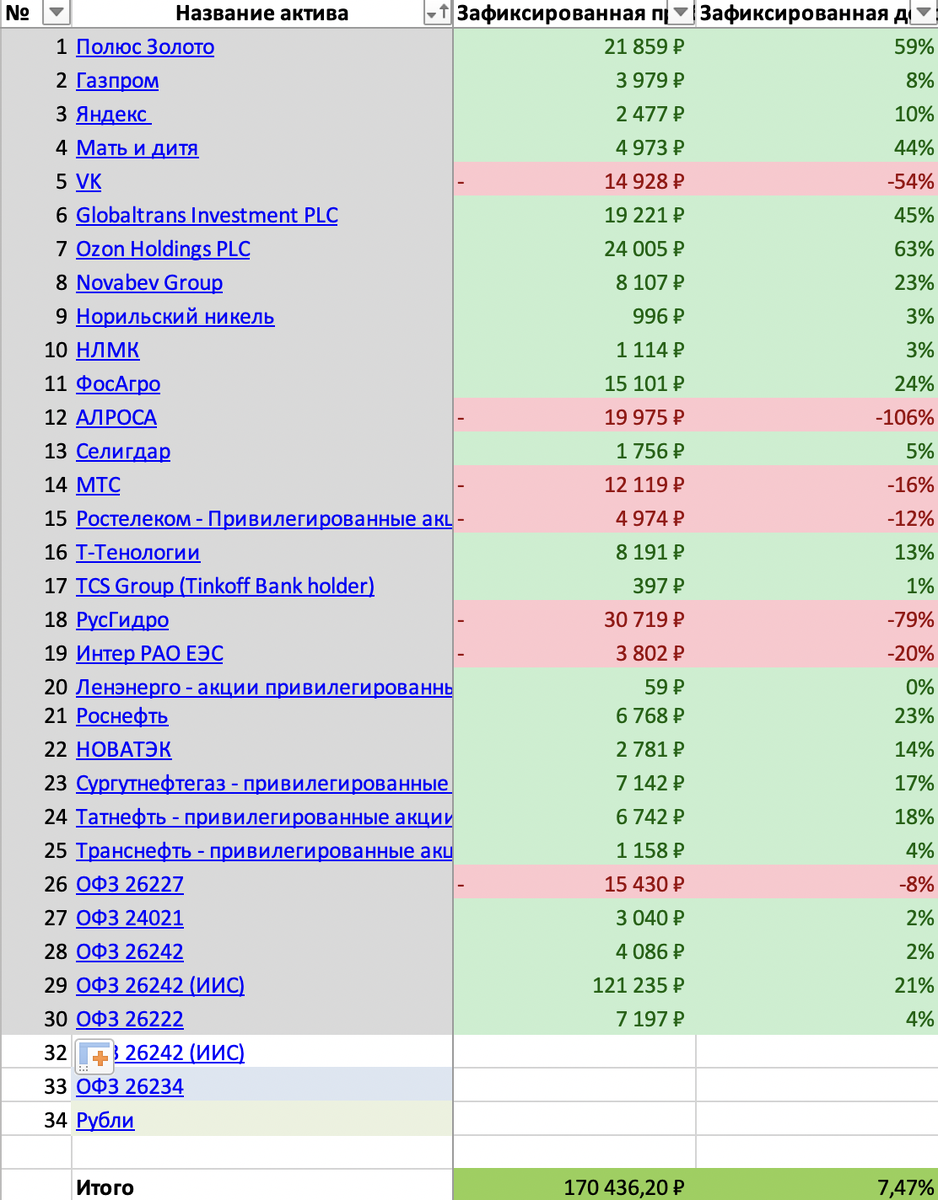Open the Ленэнерго привилегированные акции link

pos(264,687)
